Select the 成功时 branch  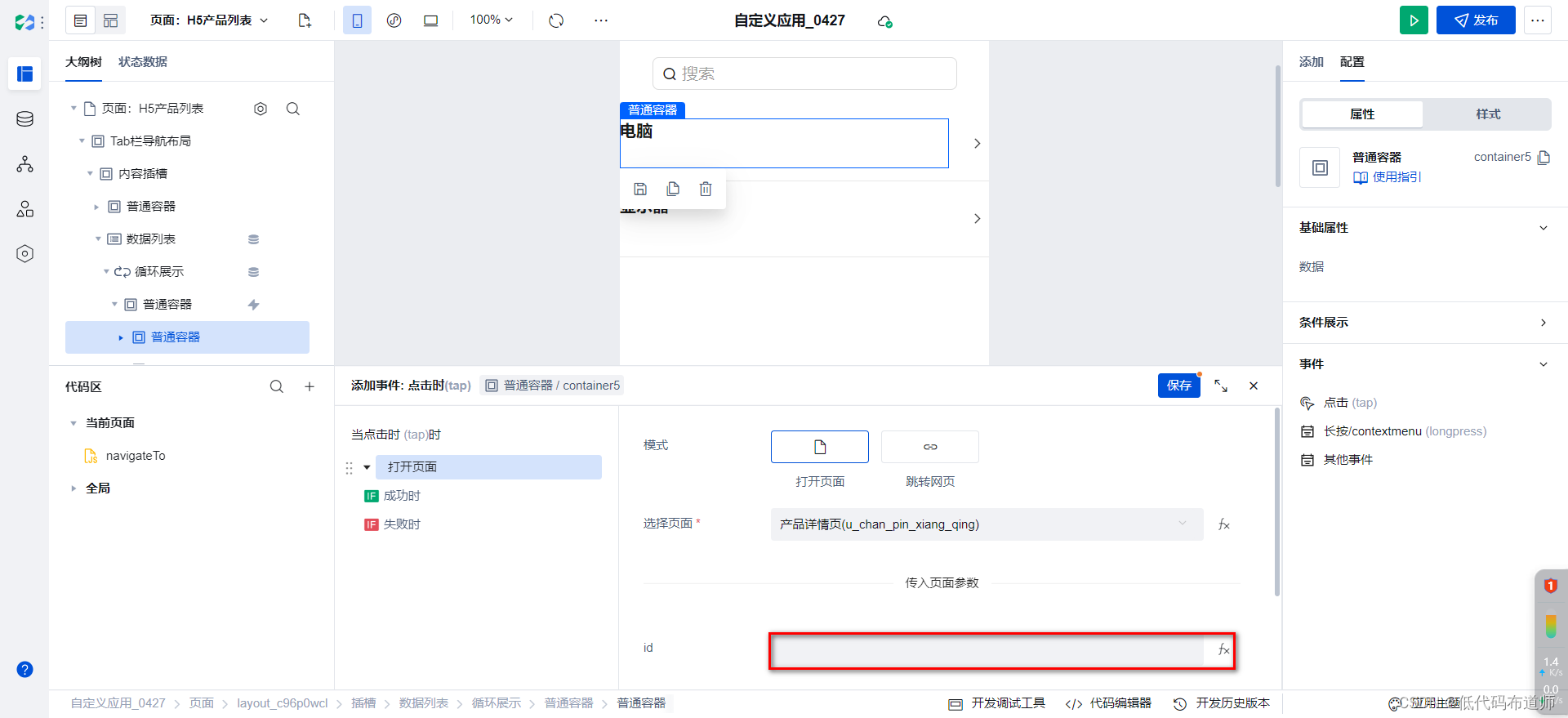coord(402,496)
